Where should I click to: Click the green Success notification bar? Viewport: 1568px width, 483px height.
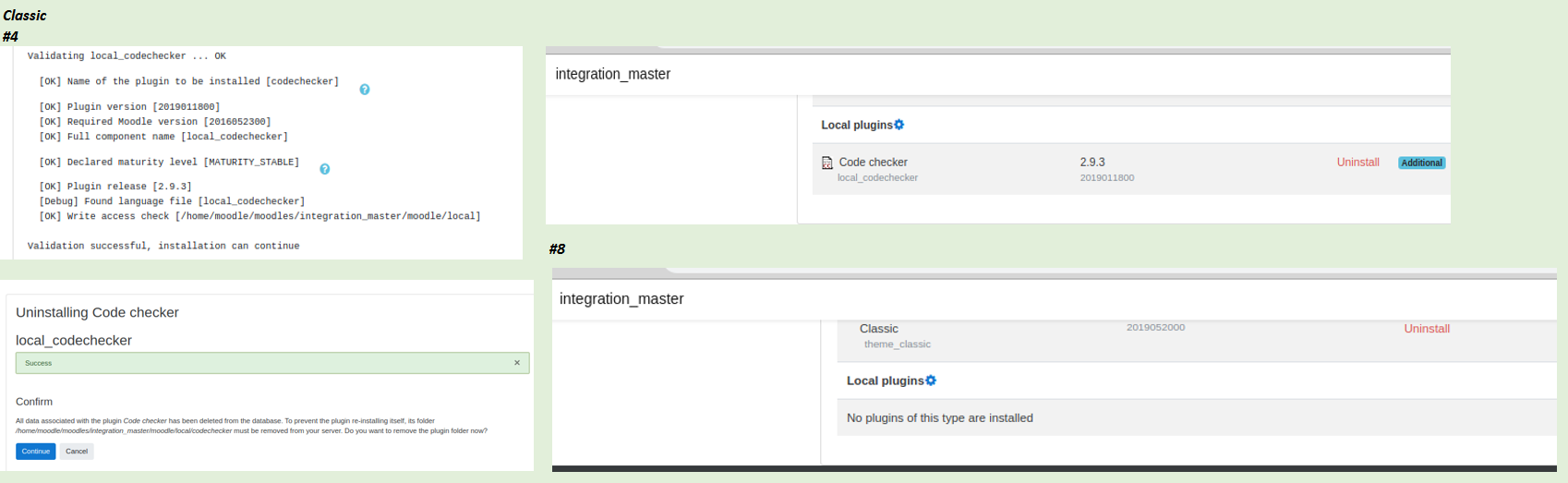click(272, 363)
